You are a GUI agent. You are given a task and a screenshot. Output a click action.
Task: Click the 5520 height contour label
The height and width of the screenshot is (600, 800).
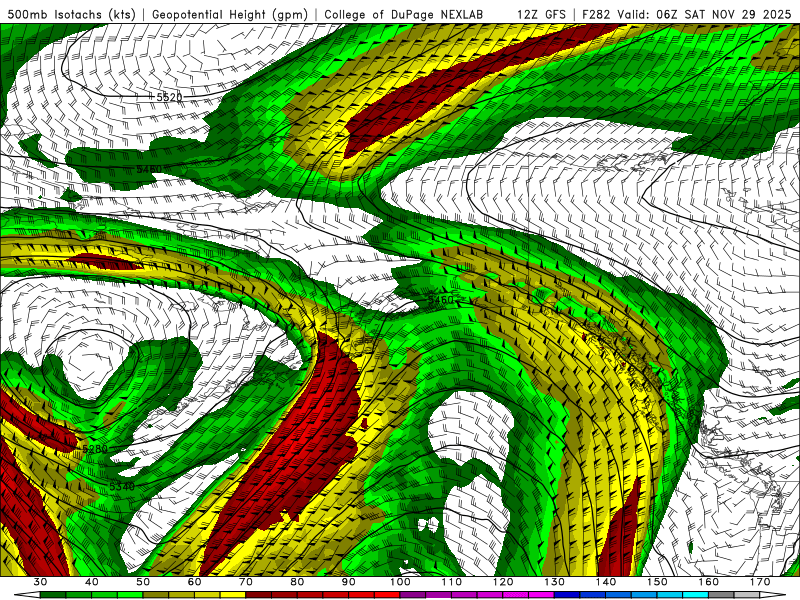[169, 97]
